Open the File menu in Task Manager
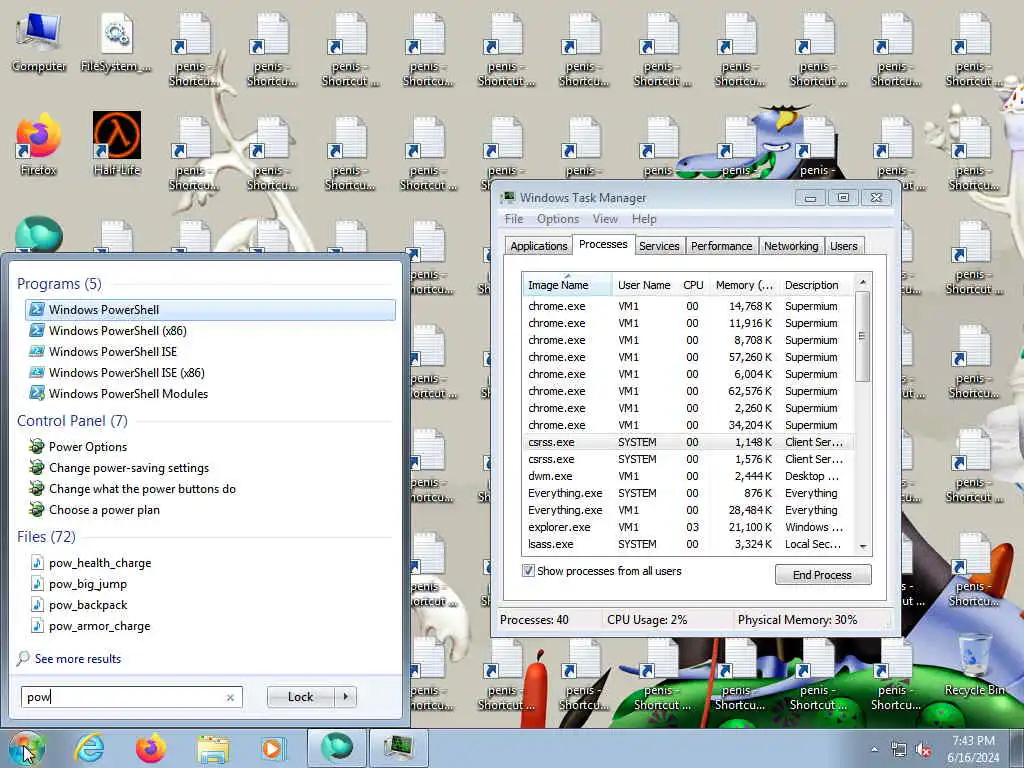The image size is (1024, 768). click(x=513, y=219)
